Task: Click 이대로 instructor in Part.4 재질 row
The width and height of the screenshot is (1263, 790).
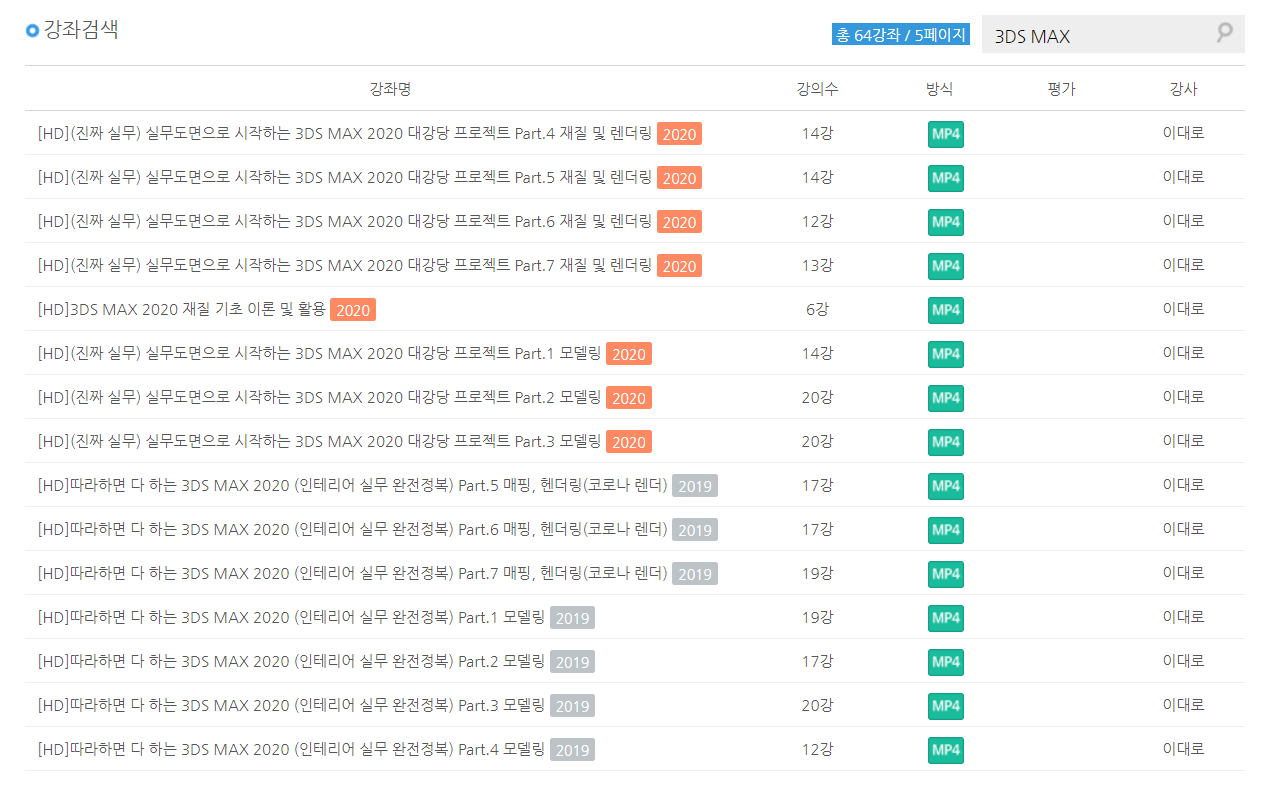Action: [x=1183, y=133]
